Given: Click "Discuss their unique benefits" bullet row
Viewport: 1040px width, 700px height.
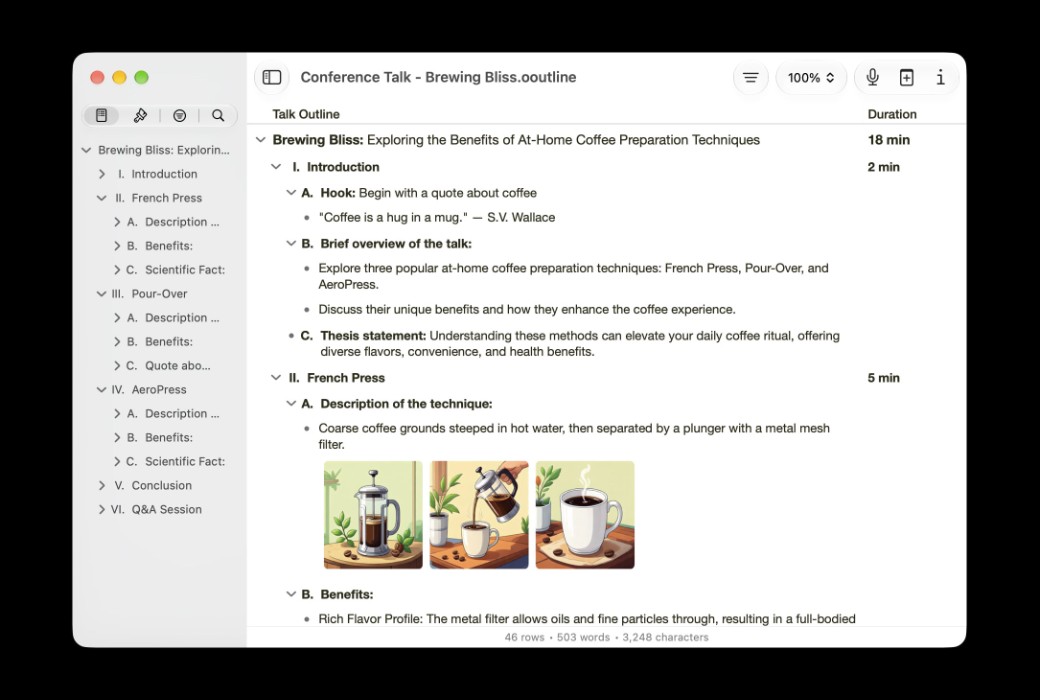Looking at the screenshot, I should point(527,309).
